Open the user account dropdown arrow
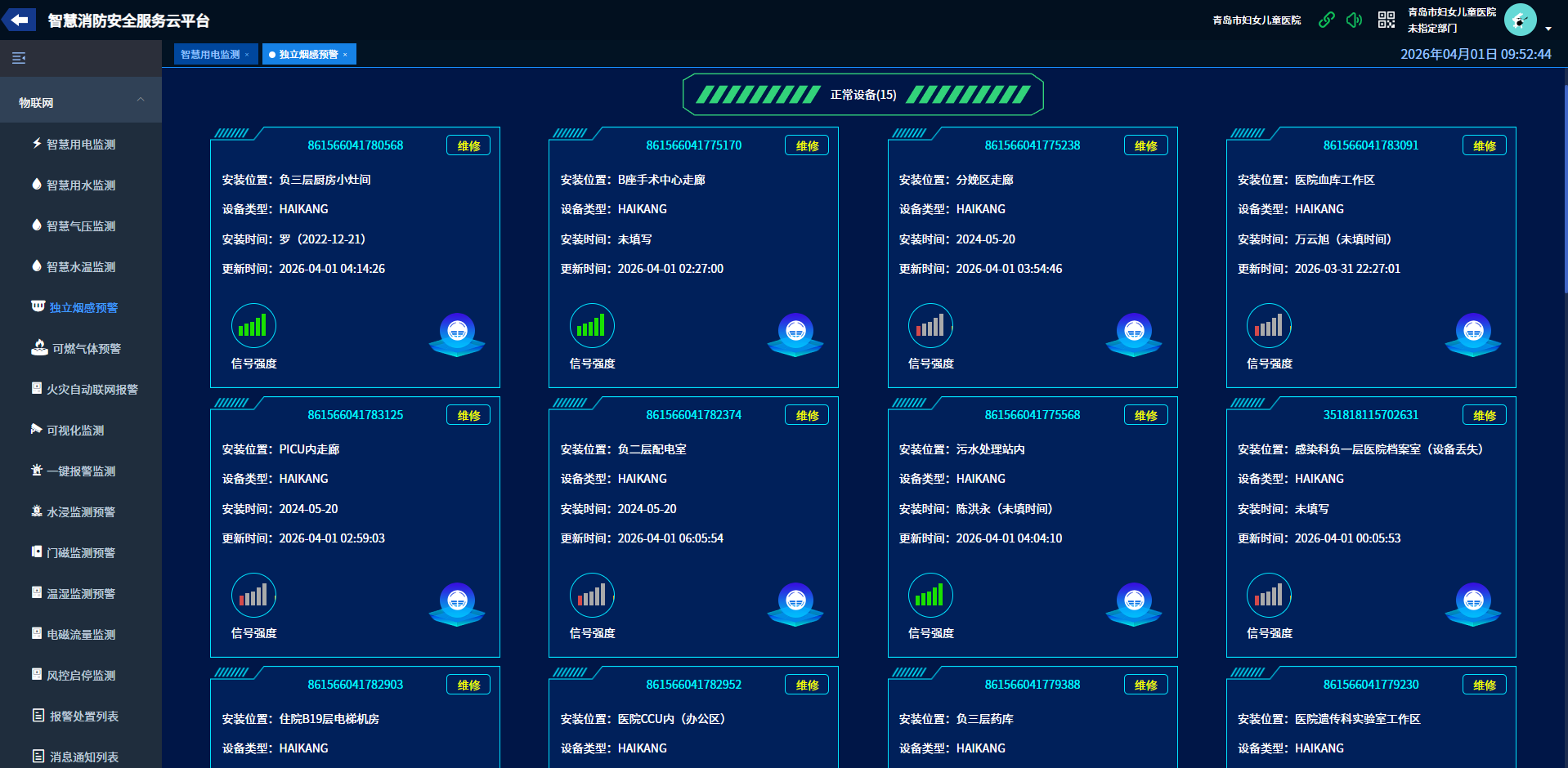 coord(1548,29)
